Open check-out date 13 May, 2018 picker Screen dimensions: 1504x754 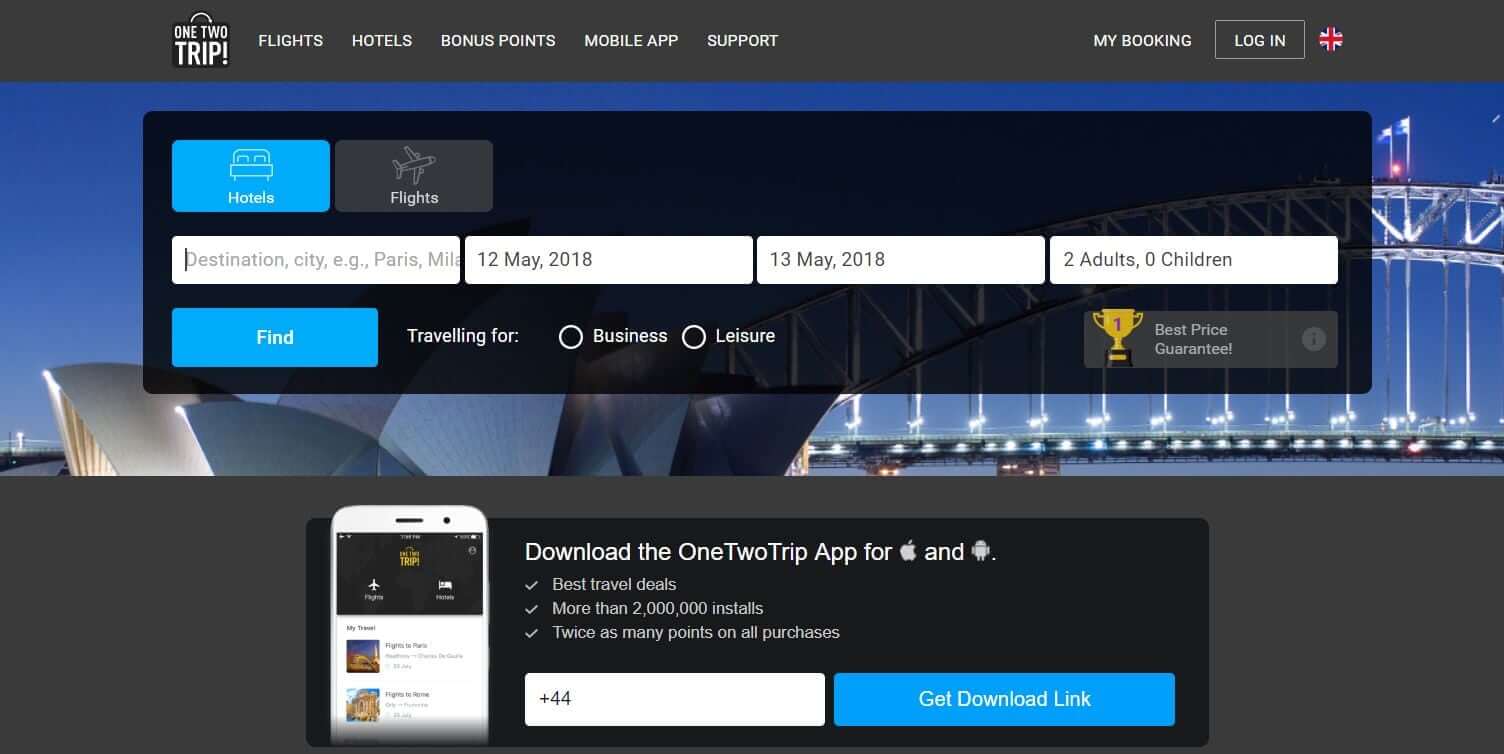click(x=901, y=260)
